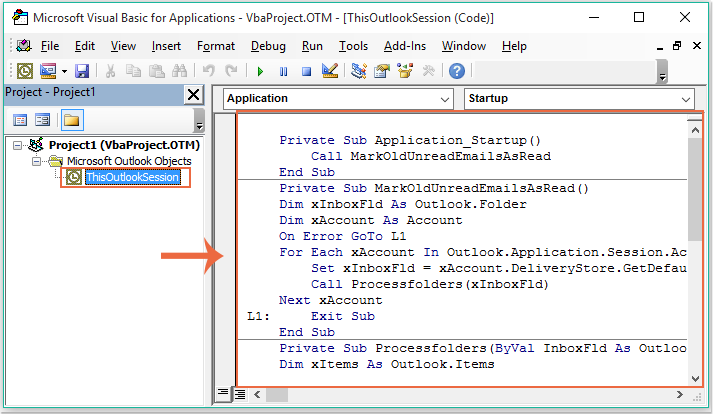The height and width of the screenshot is (414, 713).
Task: Open the Debug menu
Action: (x=268, y=46)
